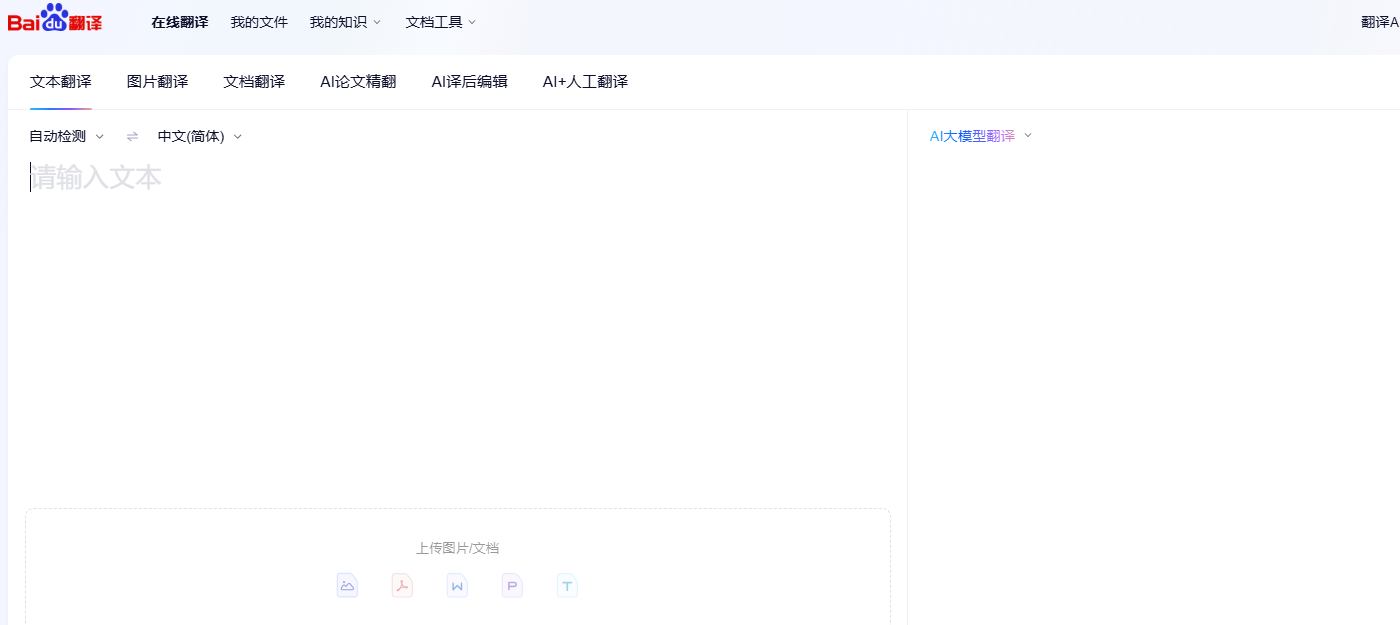Select the 文本翻译 tab
Image resolution: width=1400 pixels, height=625 pixels.
[60, 82]
